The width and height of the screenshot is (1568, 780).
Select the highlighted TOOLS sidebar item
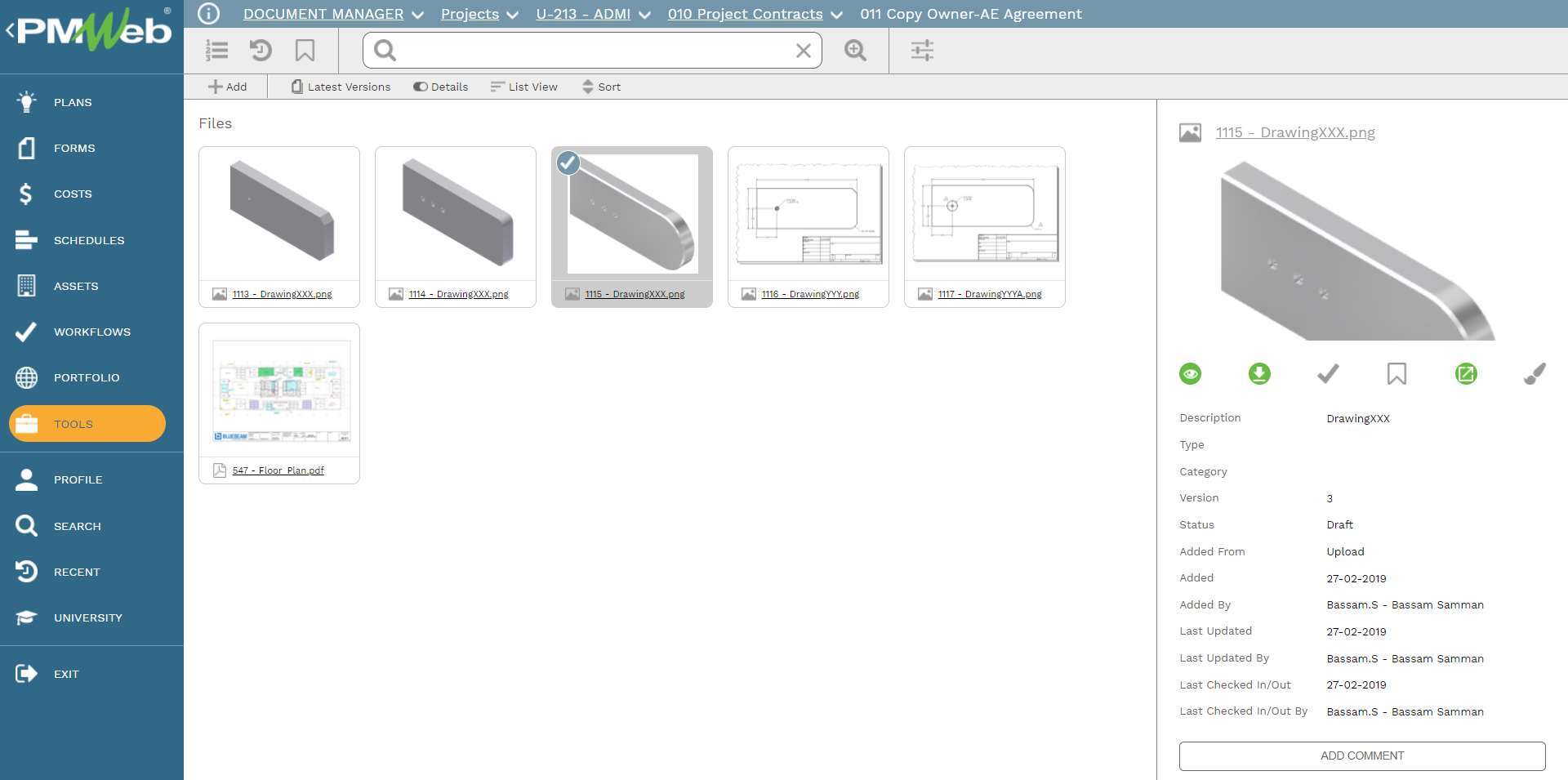coord(87,424)
